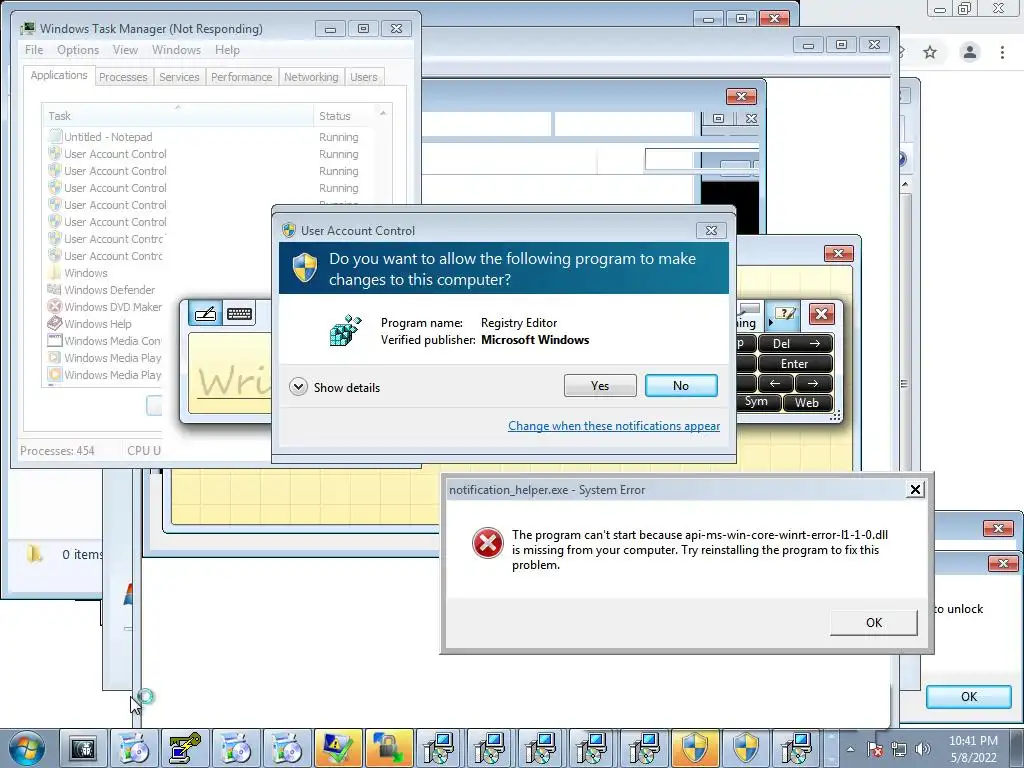This screenshot has height=768, width=1024.
Task: Open the keys-and-computer taskbar icon
Action: pyautogui.click(x=185, y=748)
